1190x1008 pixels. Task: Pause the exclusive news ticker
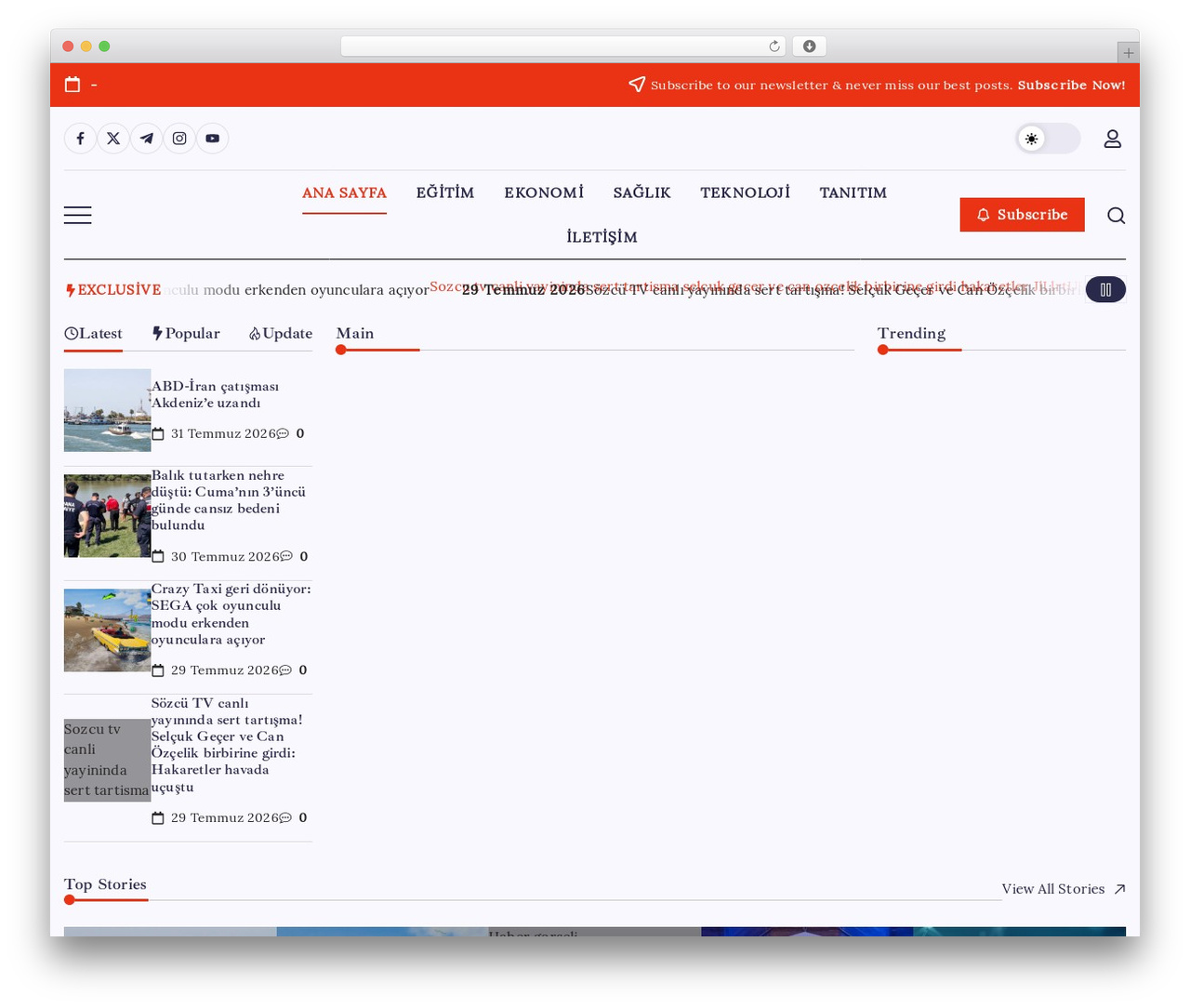(1105, 290)
